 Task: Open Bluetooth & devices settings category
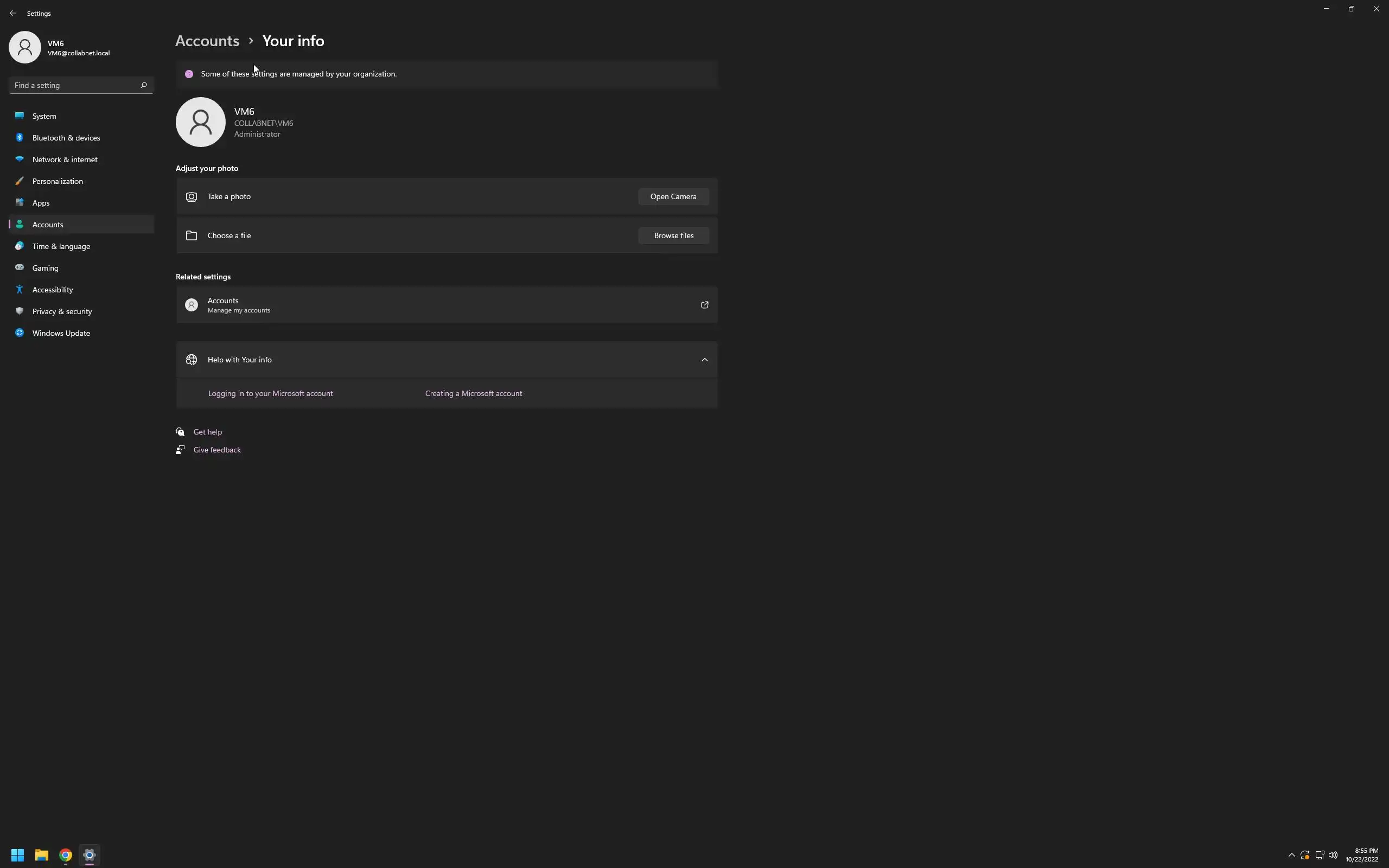tap(66, 138)
